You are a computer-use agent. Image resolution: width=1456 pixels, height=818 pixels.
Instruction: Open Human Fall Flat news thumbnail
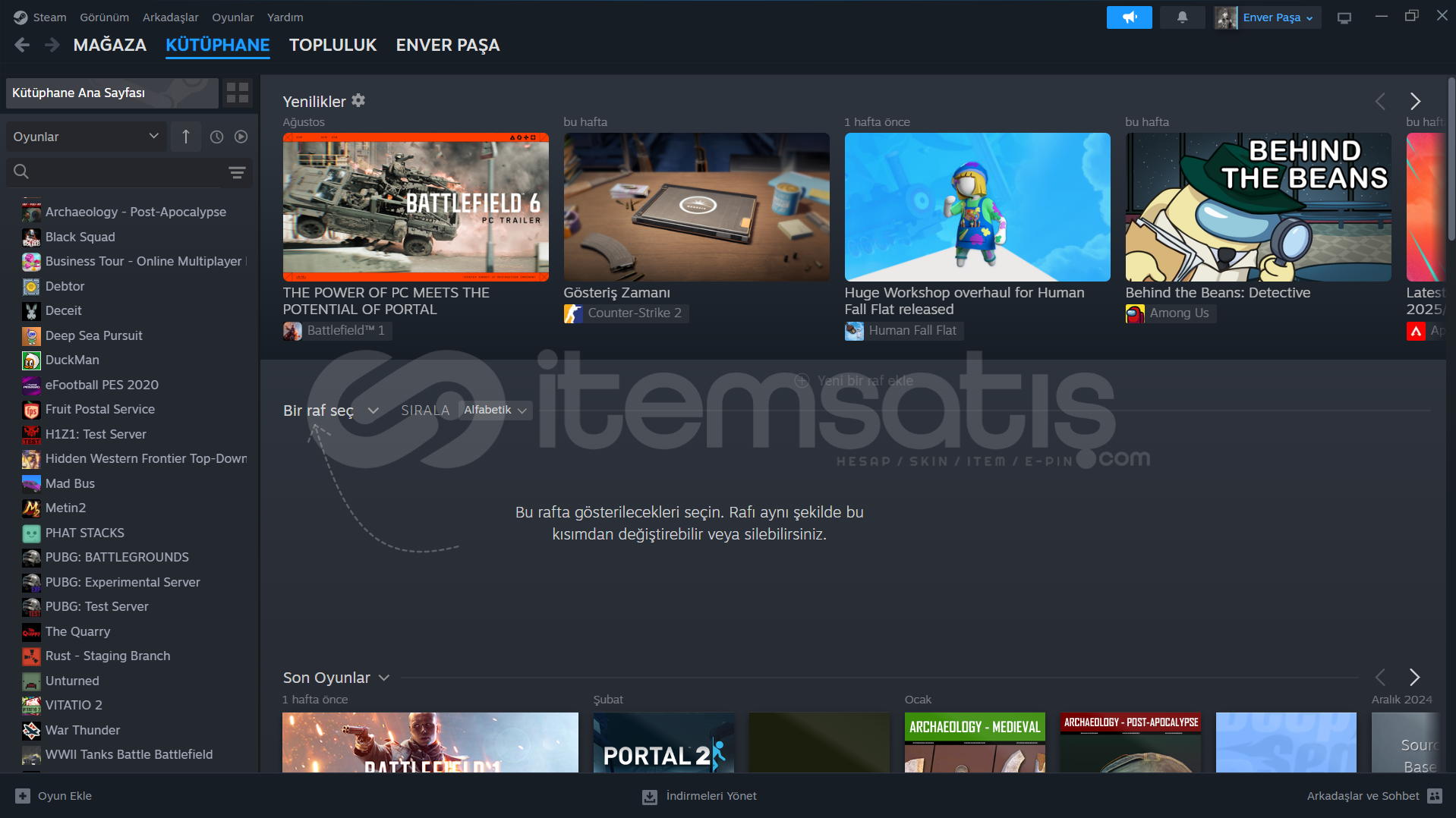point(977,207)
